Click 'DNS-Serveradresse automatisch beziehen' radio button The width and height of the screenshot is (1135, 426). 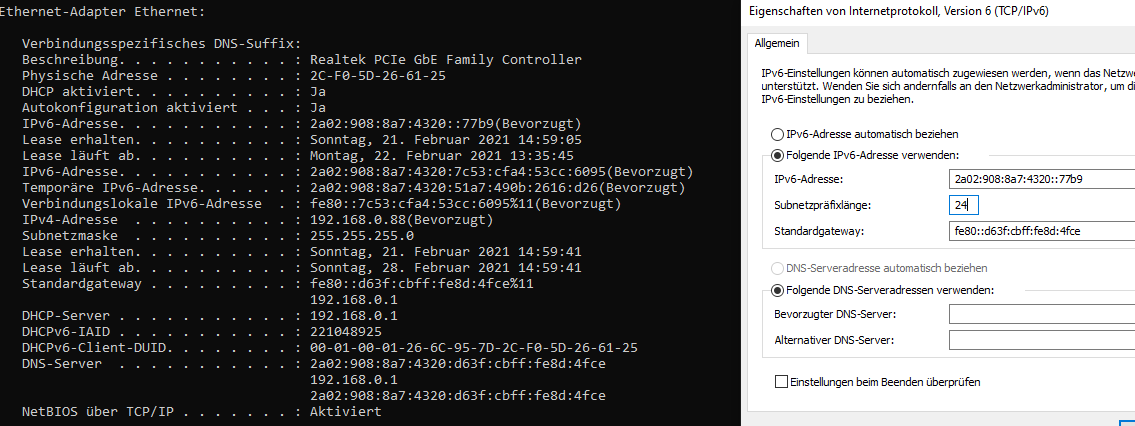click(x=778, y=268)
